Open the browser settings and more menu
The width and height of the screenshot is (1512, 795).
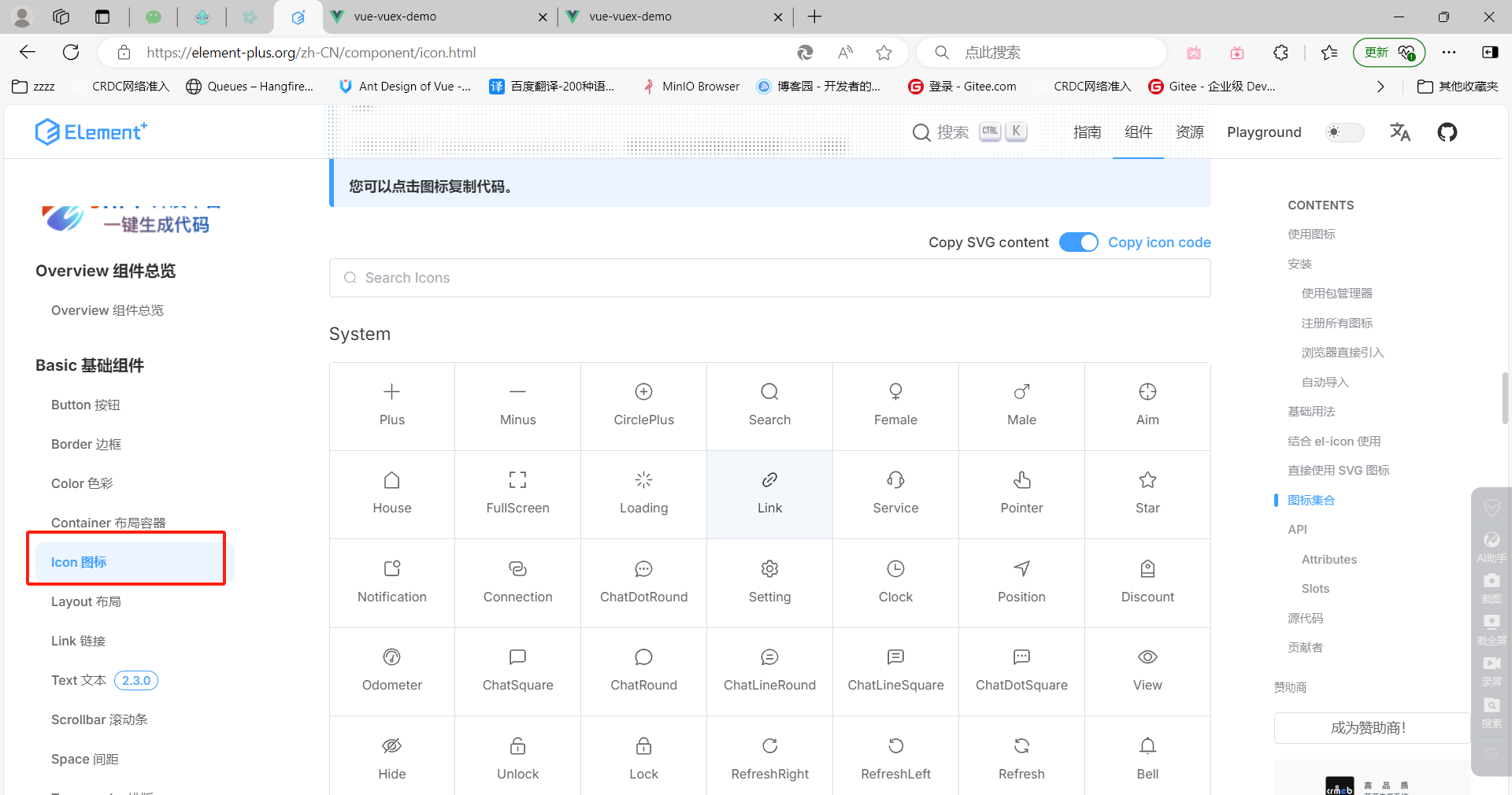click(x=1449, y=53)
